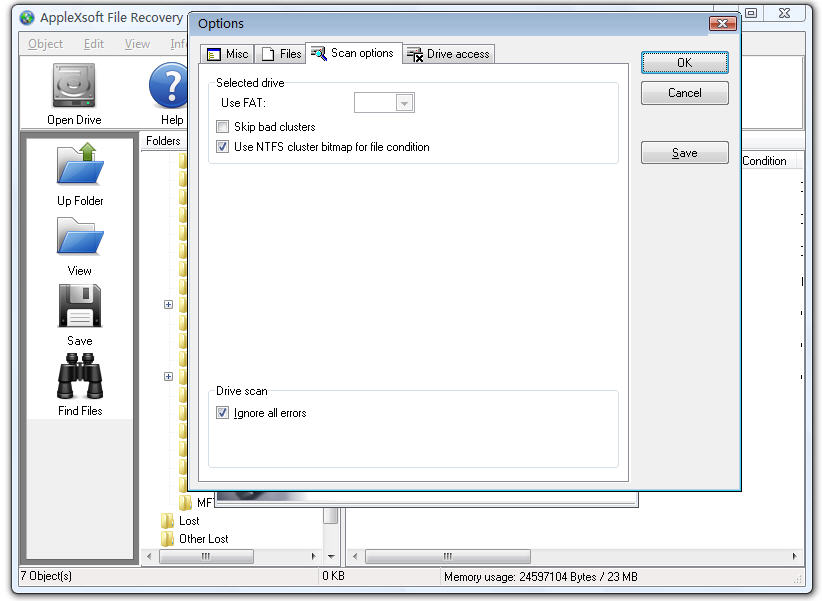Click the Folders panel header

[163, 141]
